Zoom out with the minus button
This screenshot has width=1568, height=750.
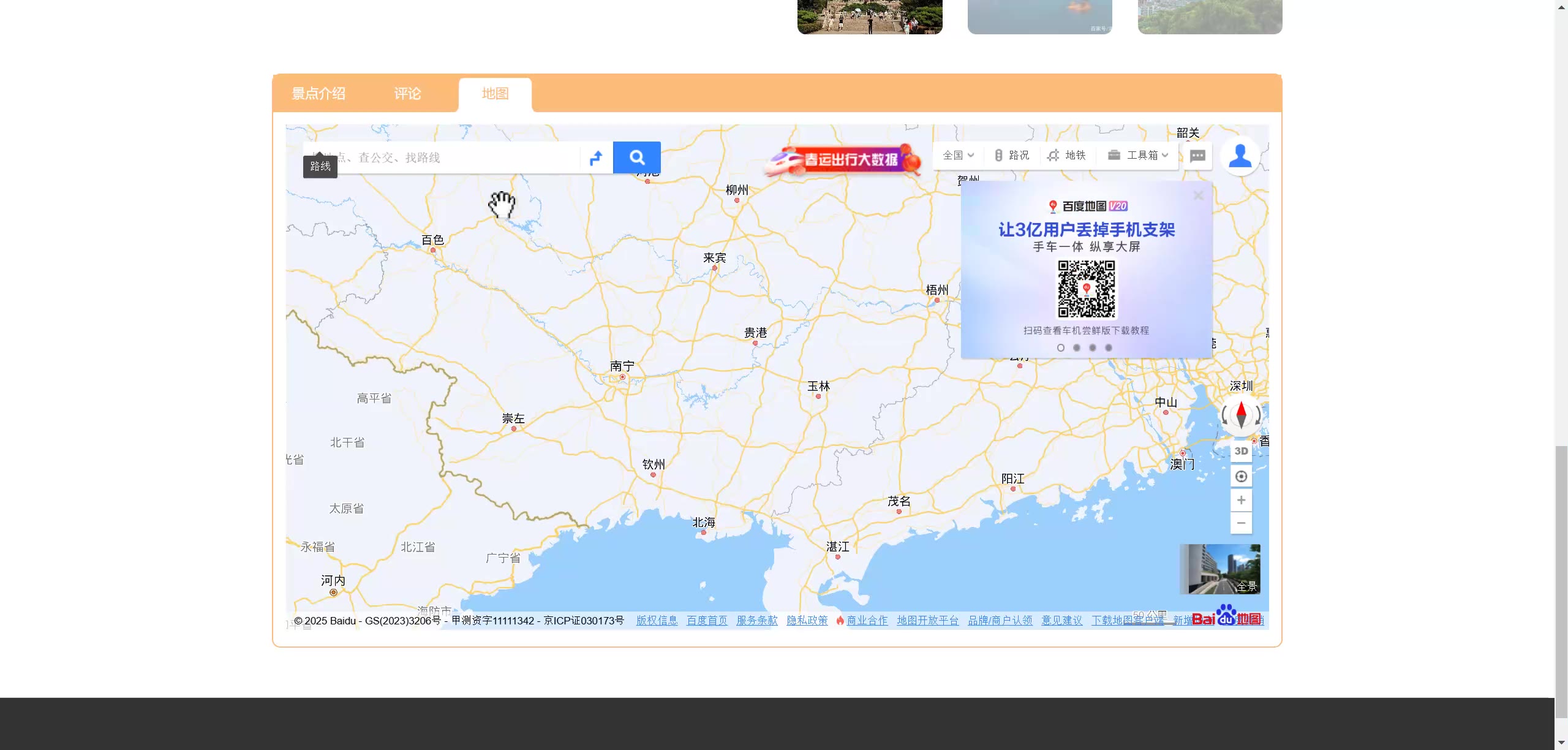pos(1241,523)
